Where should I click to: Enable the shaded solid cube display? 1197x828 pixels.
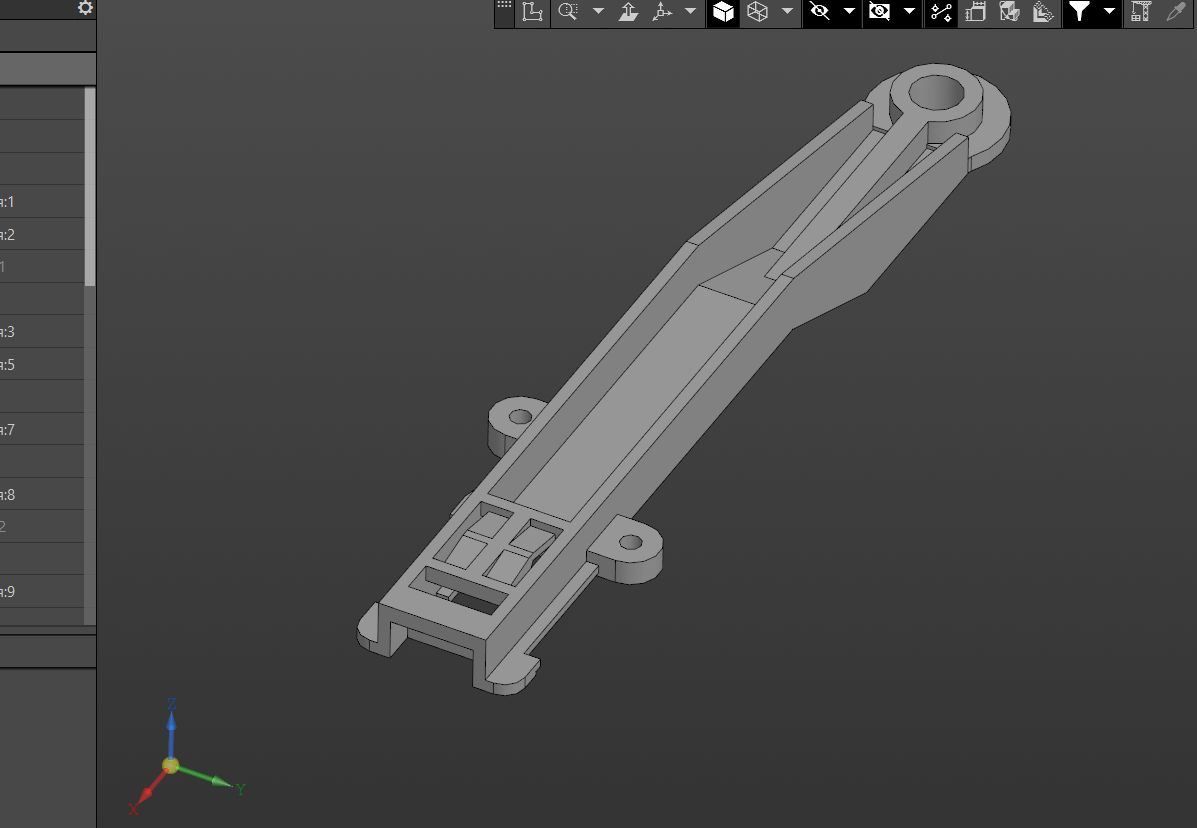[x=723, y=12]
